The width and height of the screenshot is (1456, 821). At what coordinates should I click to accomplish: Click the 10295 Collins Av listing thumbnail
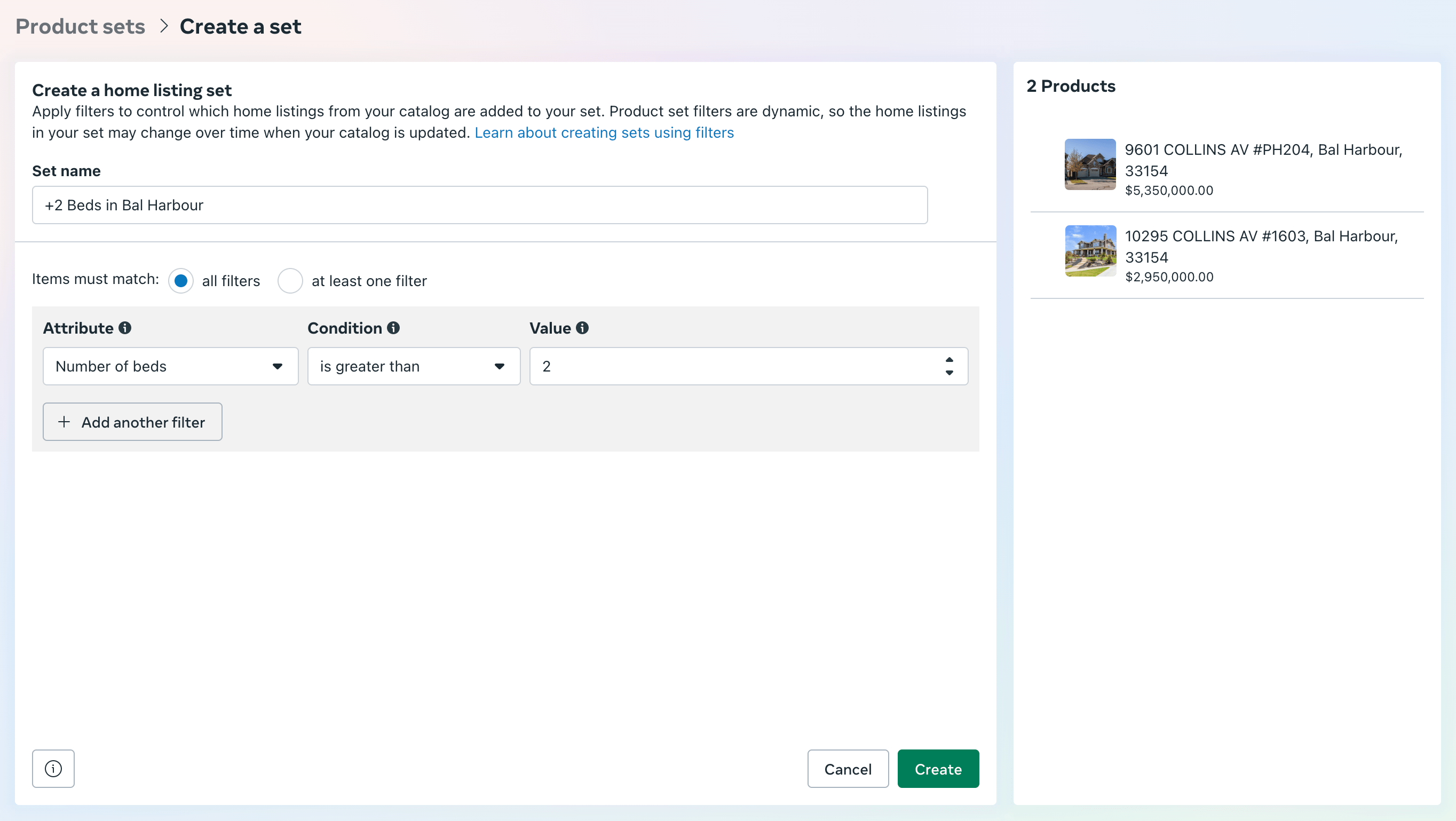click(x=1090, y=251)
